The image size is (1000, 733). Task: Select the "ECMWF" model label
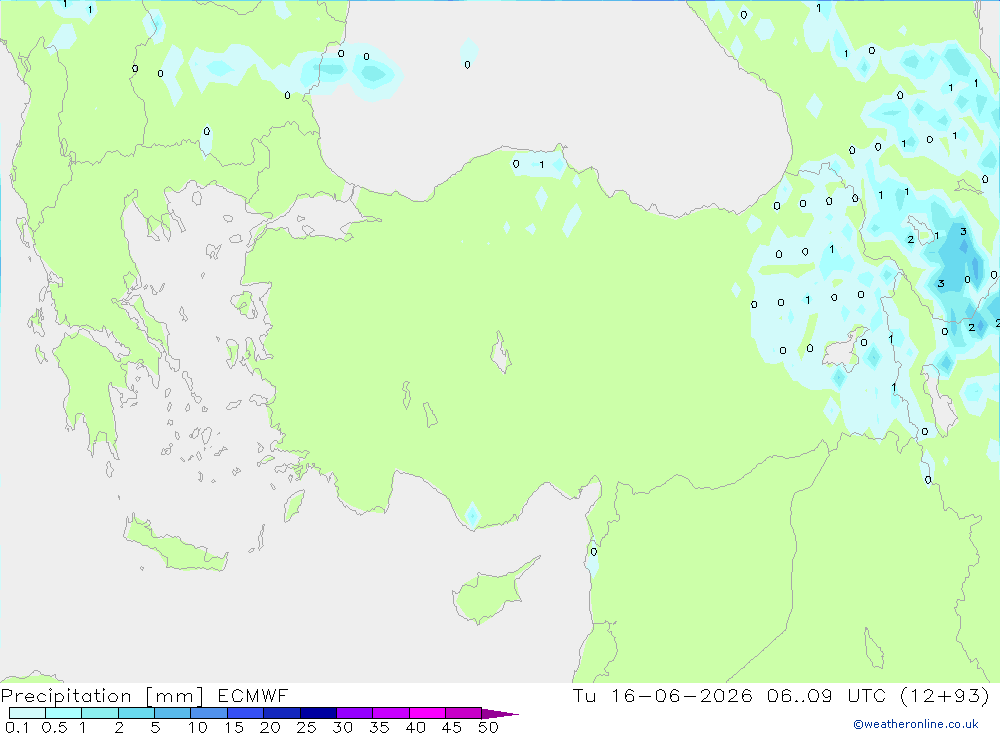253,695
